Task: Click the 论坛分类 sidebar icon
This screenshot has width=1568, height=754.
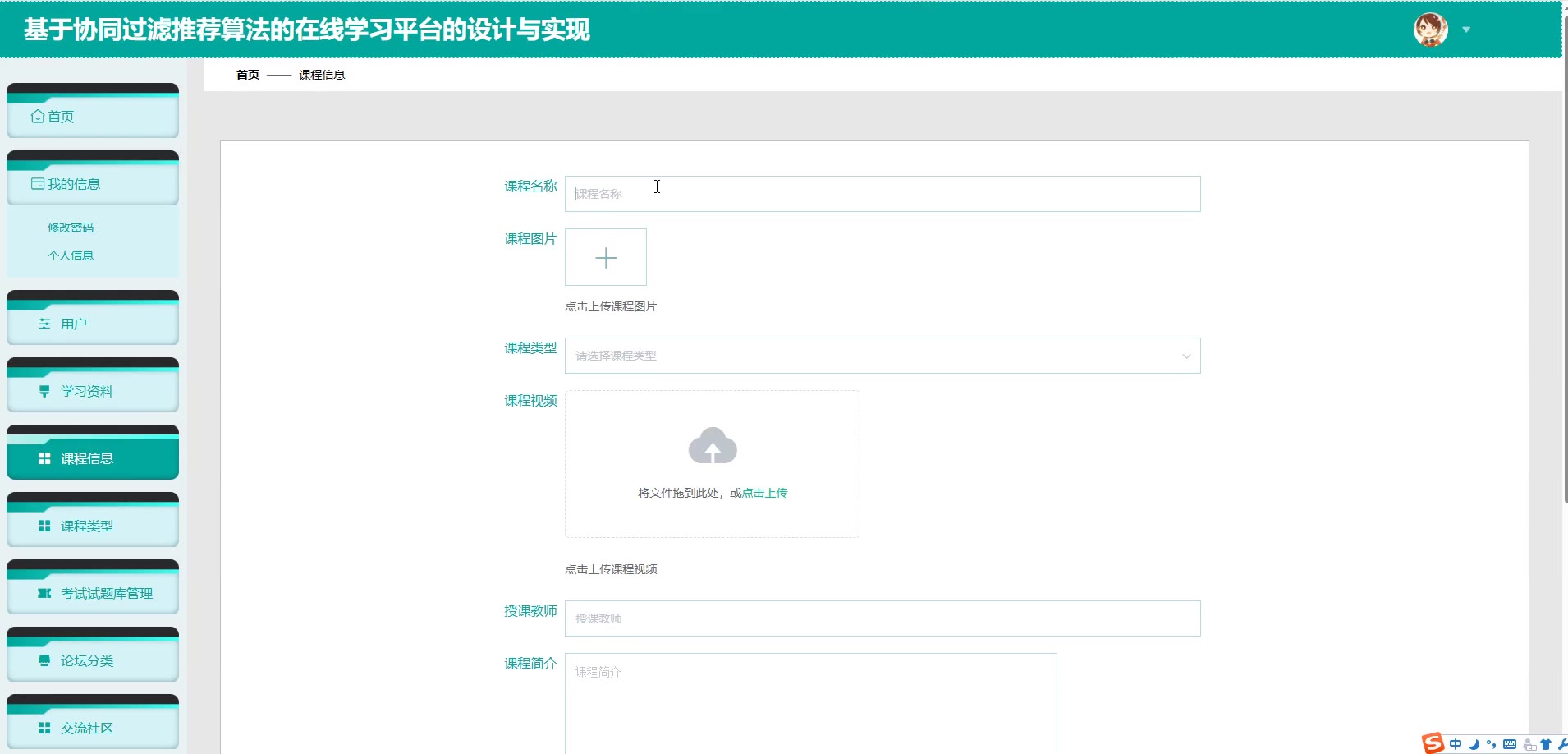Action: tap(44, 661)
